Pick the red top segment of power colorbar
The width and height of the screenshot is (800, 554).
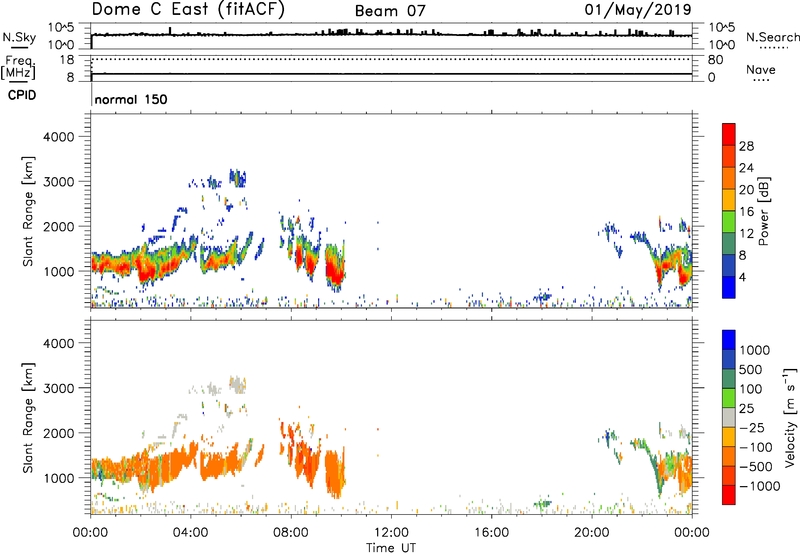[x=729, y=135]
